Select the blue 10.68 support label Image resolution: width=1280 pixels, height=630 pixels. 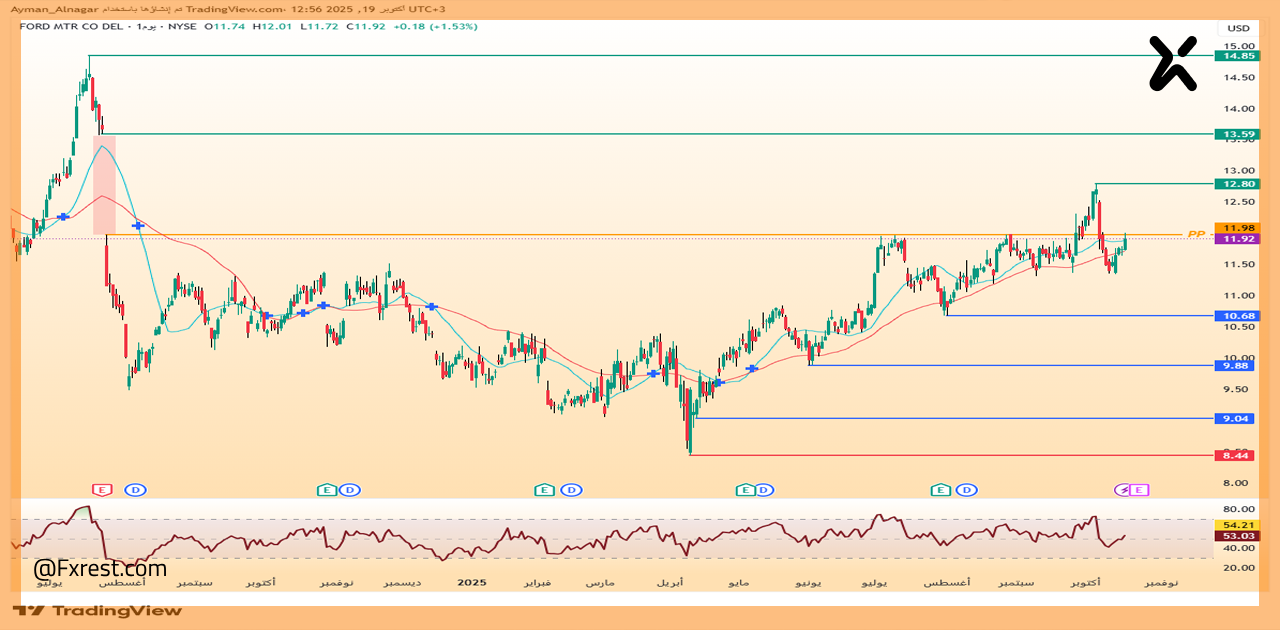pos(1237,316)
